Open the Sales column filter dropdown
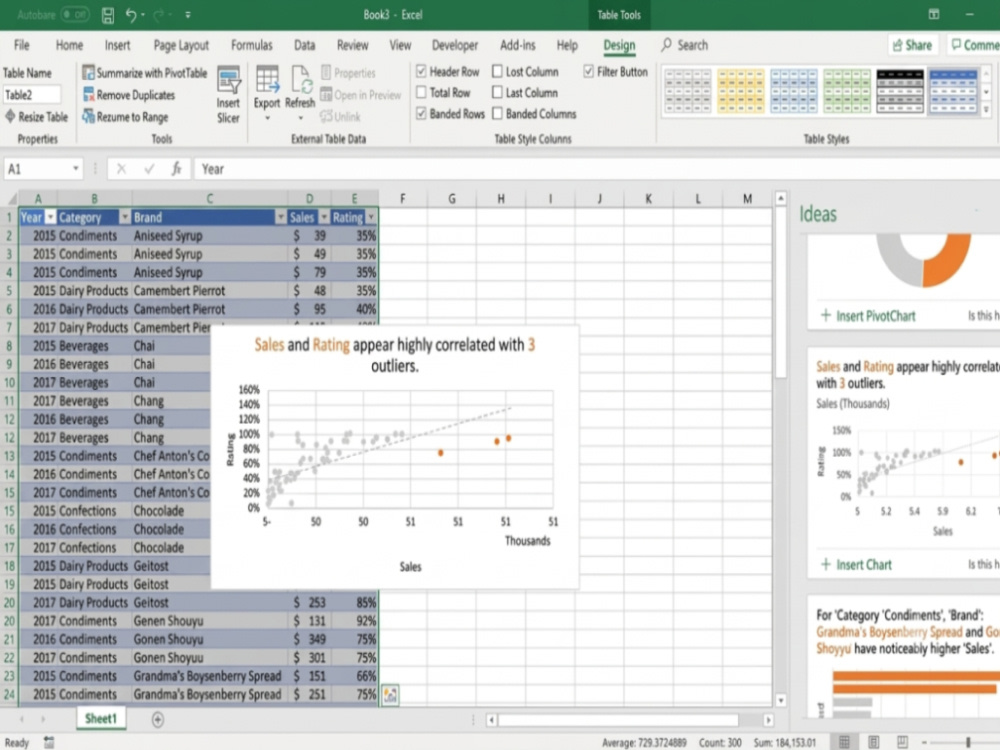 click(324, 217)
